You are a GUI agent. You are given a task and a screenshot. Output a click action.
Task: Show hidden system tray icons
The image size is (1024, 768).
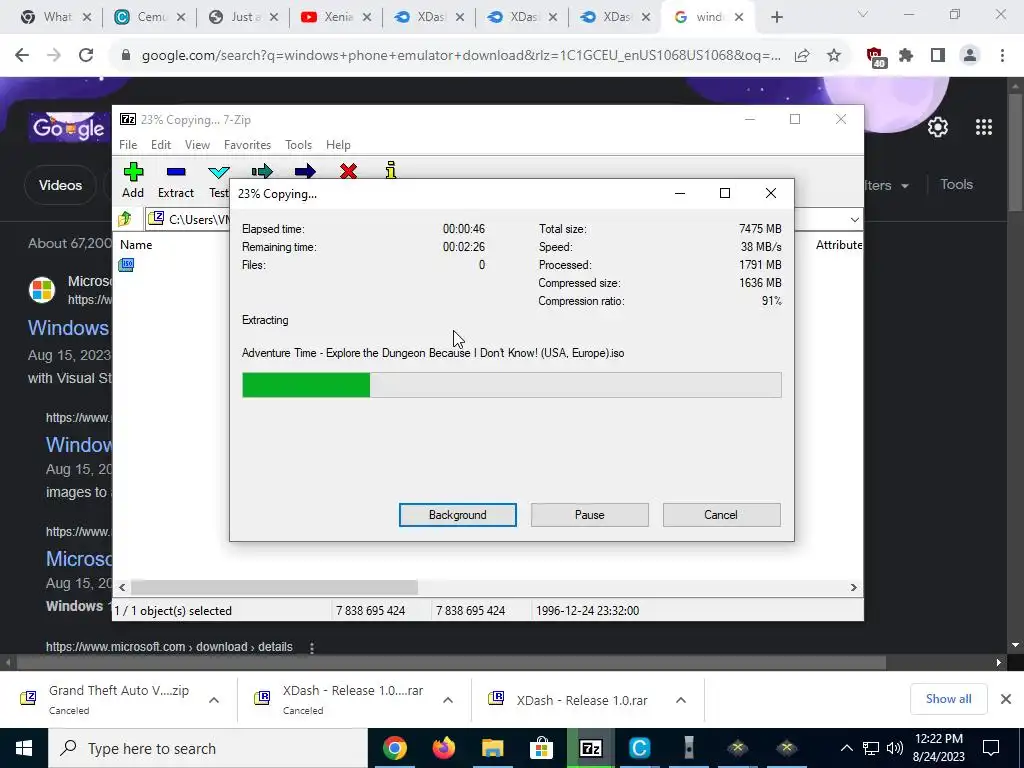click(x=846, y=748)
